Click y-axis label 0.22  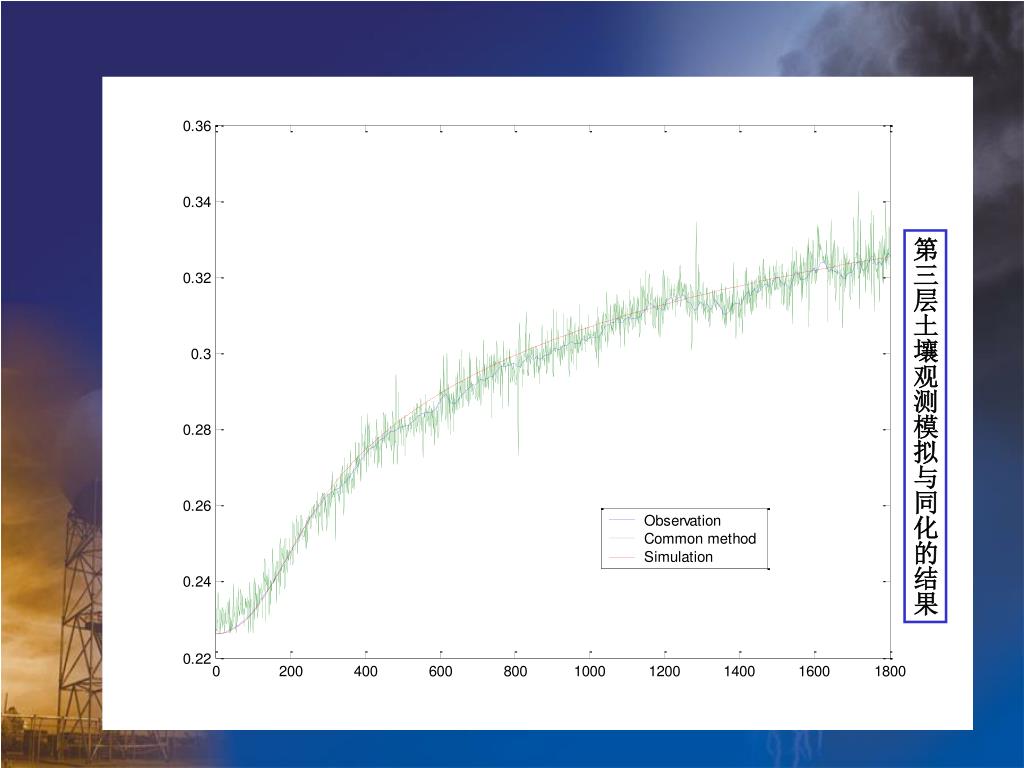[197, 658]
